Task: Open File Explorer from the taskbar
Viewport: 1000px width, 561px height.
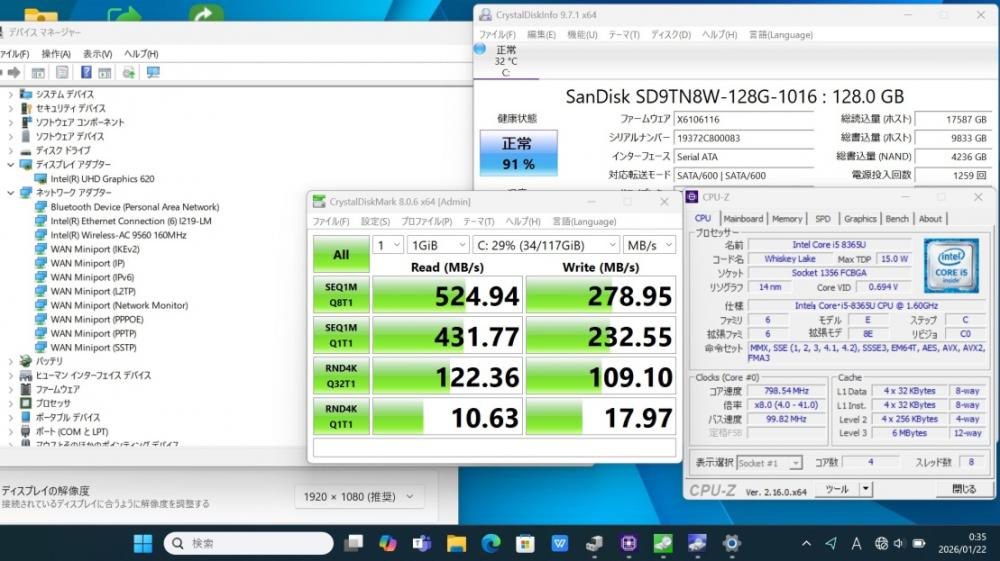Action: click(456, 543)
